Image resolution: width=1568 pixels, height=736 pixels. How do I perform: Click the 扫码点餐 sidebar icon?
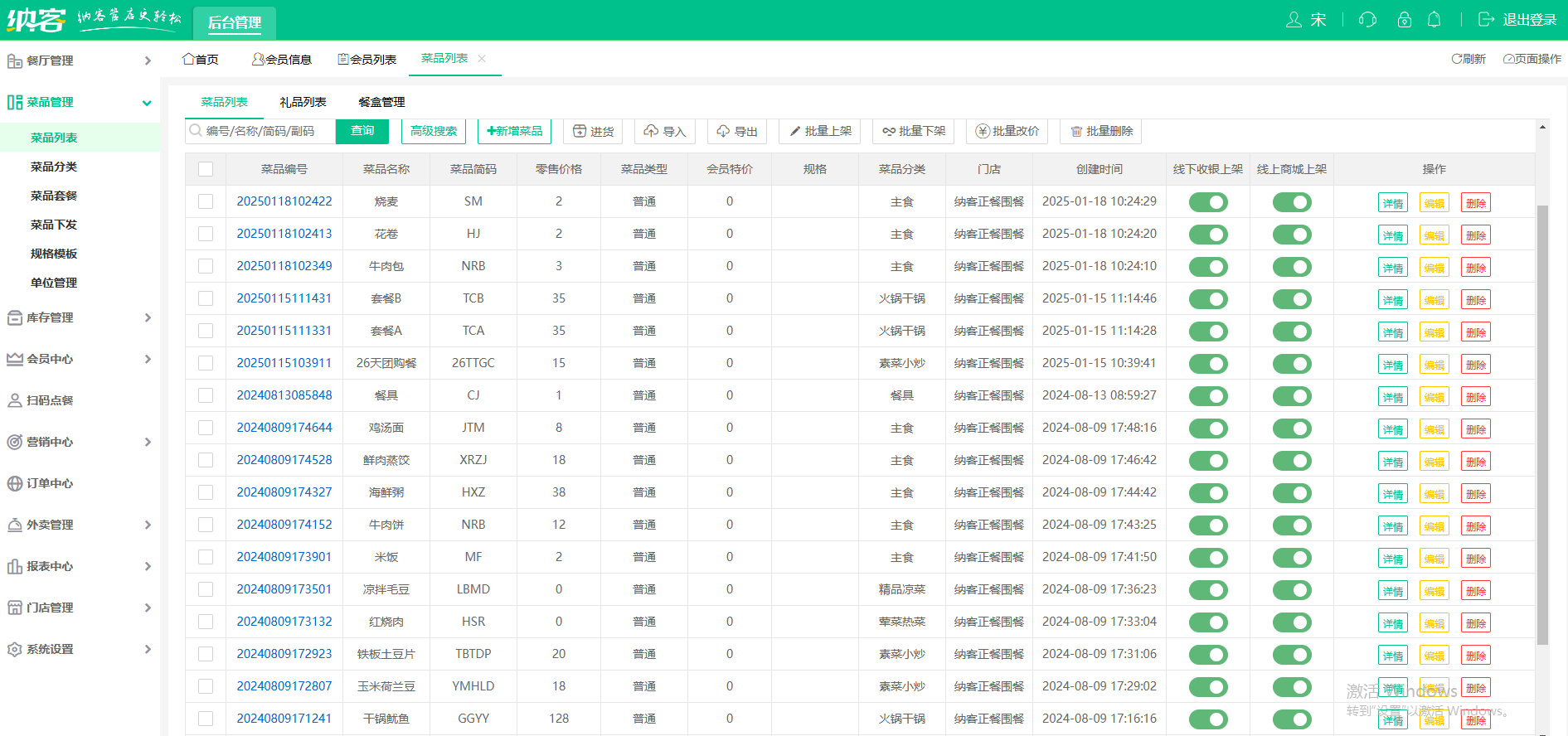point(14,400)
